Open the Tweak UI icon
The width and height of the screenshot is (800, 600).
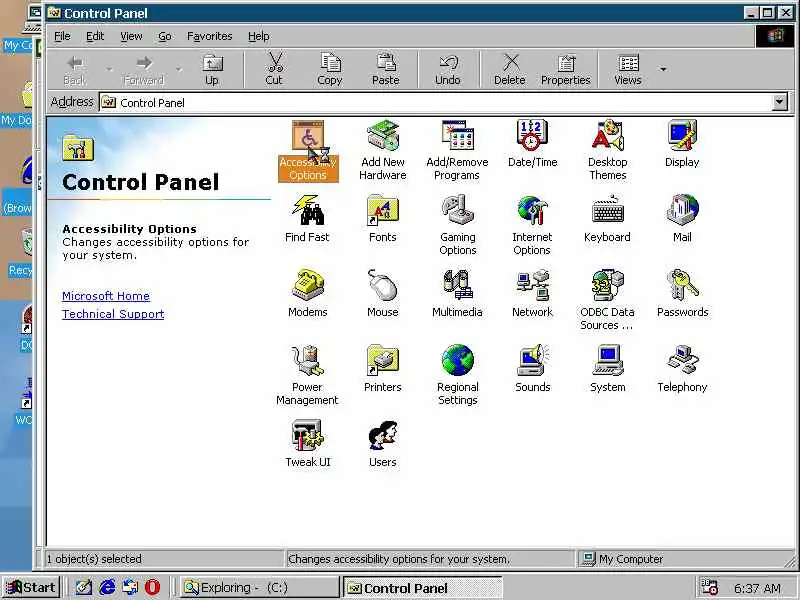coord(308,444)
